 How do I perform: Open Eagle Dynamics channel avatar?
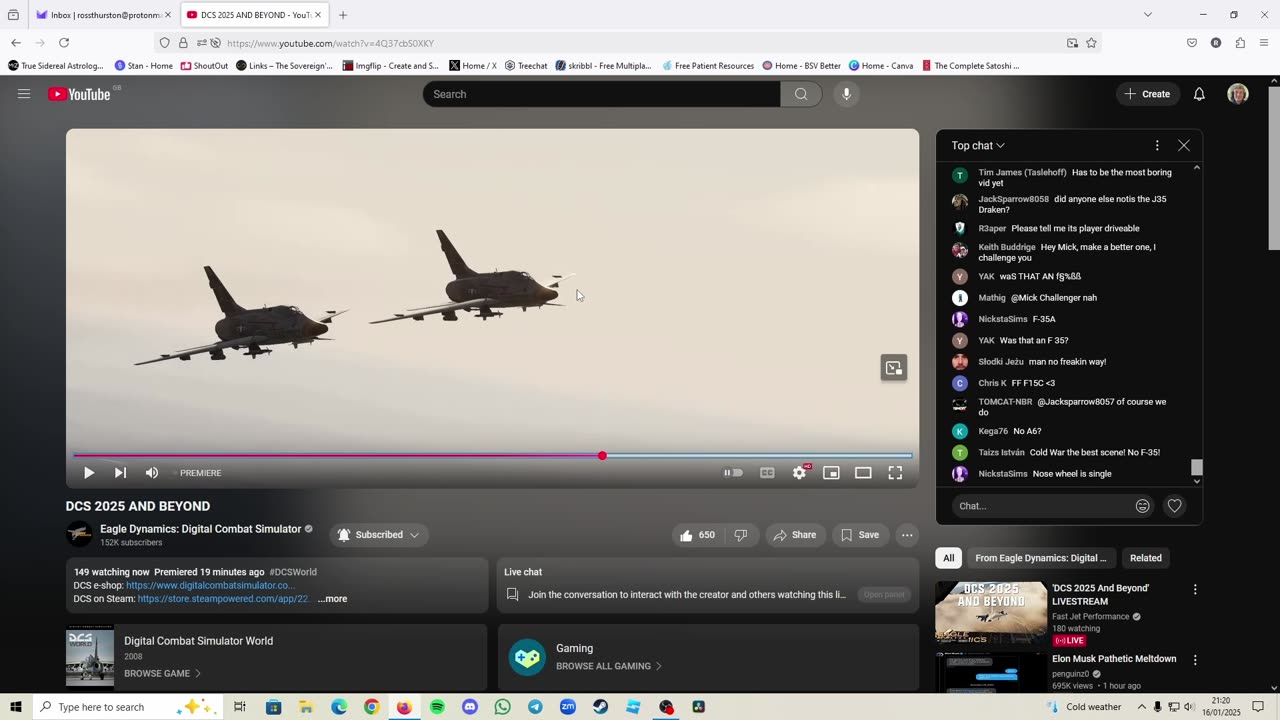(79, 534)
